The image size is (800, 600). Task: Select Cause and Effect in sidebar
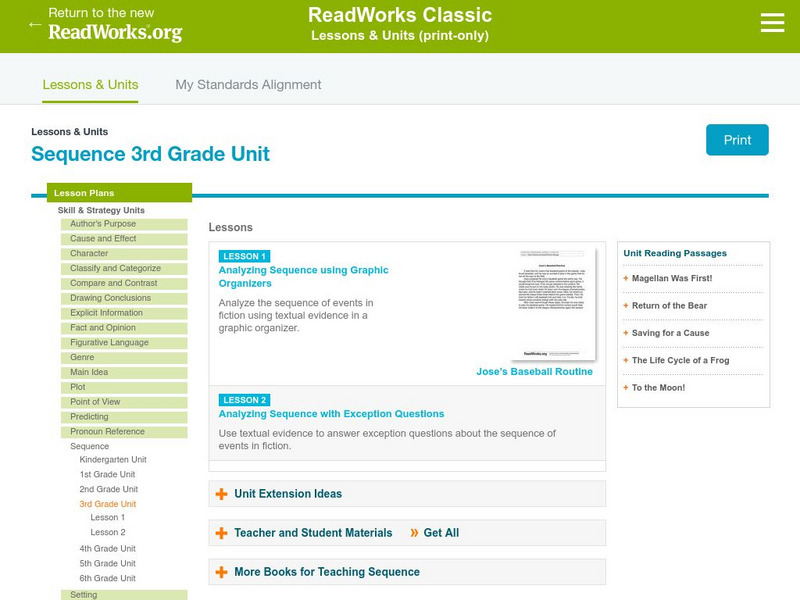click(124, 239)
